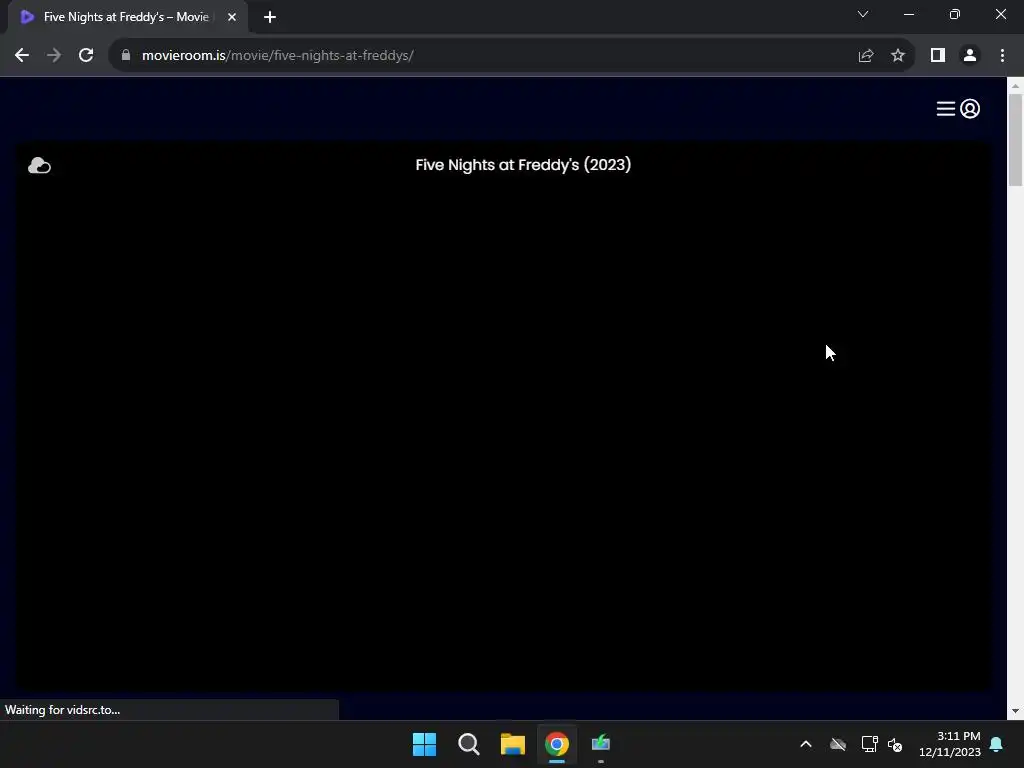Screen dimensions: 1024x768
Task: Open the Windows Start menu
Action: tap(424, 744)
